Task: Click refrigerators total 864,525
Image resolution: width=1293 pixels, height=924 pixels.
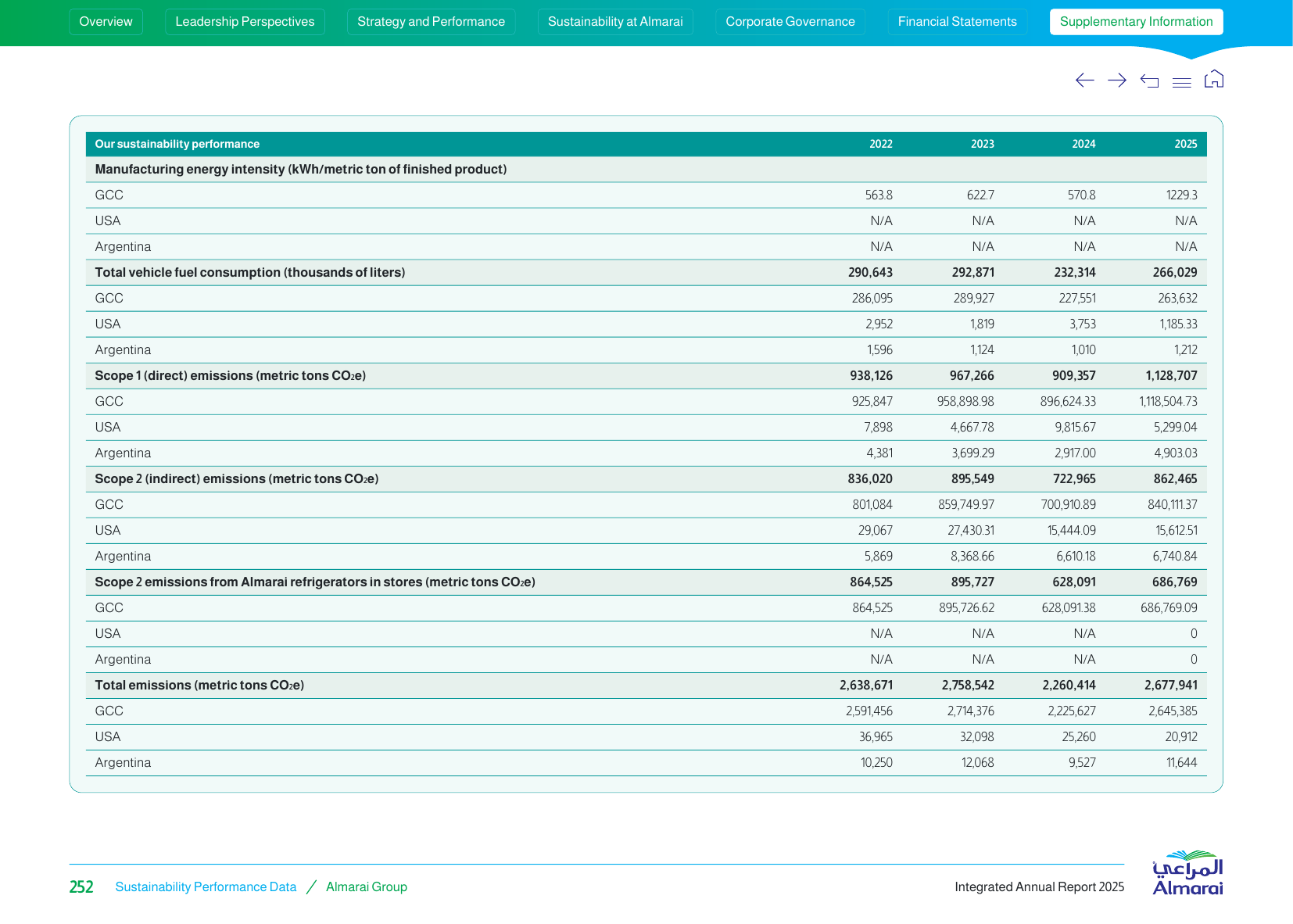Action: 871,582
